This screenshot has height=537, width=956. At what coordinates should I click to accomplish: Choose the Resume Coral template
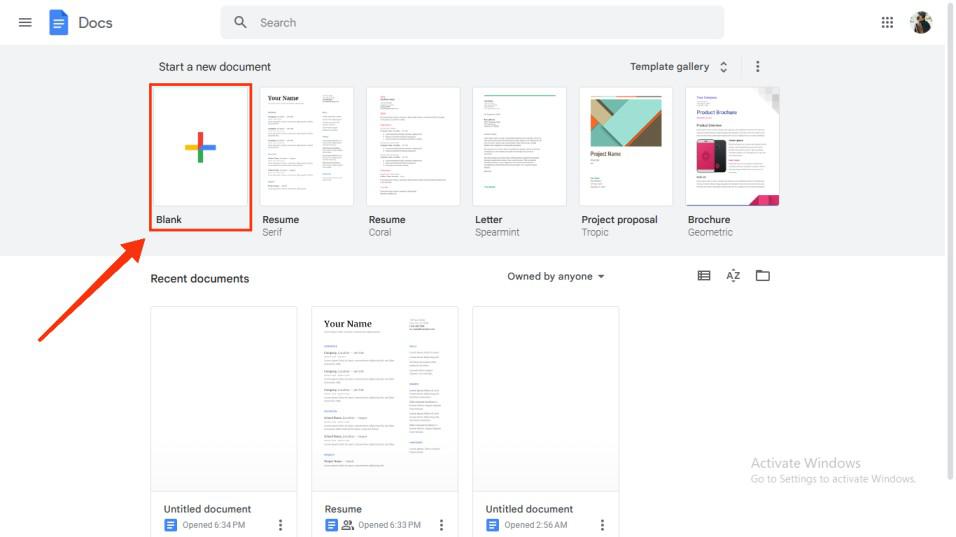413,147
